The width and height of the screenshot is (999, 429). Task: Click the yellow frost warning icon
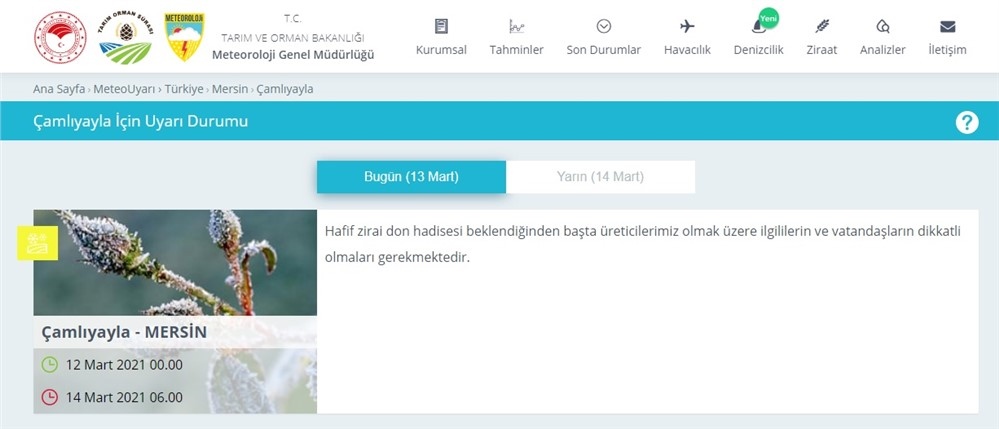coord(38,243)
